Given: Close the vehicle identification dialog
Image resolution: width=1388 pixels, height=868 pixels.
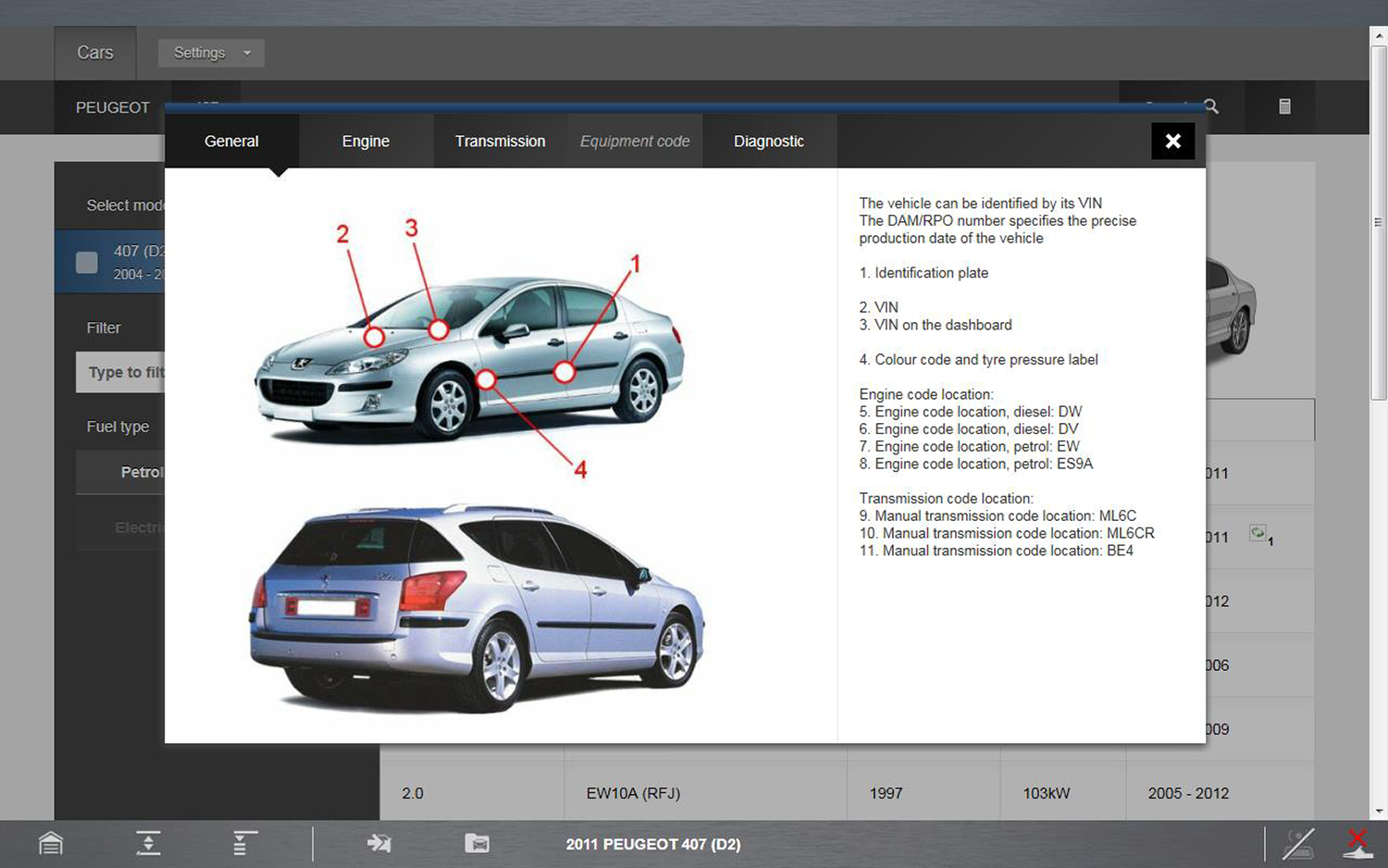Looking at the screenshot, I should click(1172, 141).
